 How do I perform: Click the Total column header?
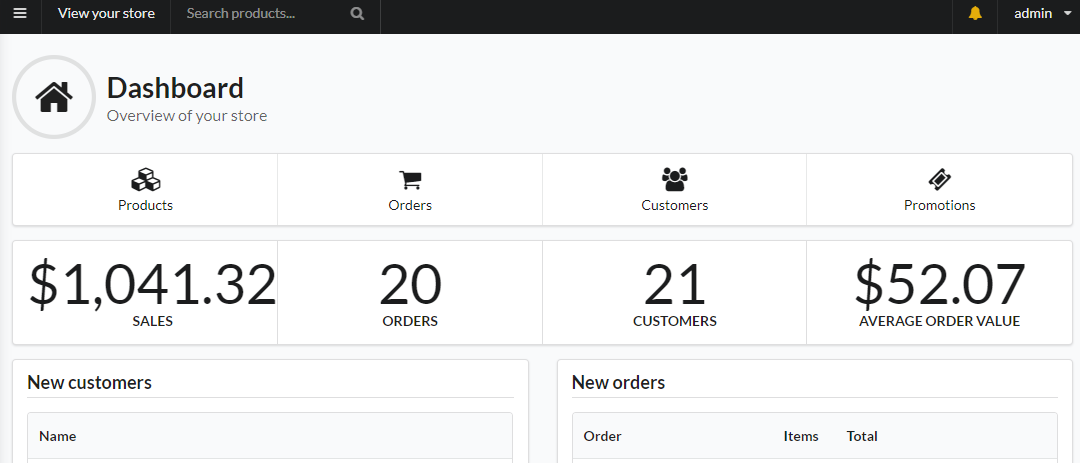coord(862,436)
